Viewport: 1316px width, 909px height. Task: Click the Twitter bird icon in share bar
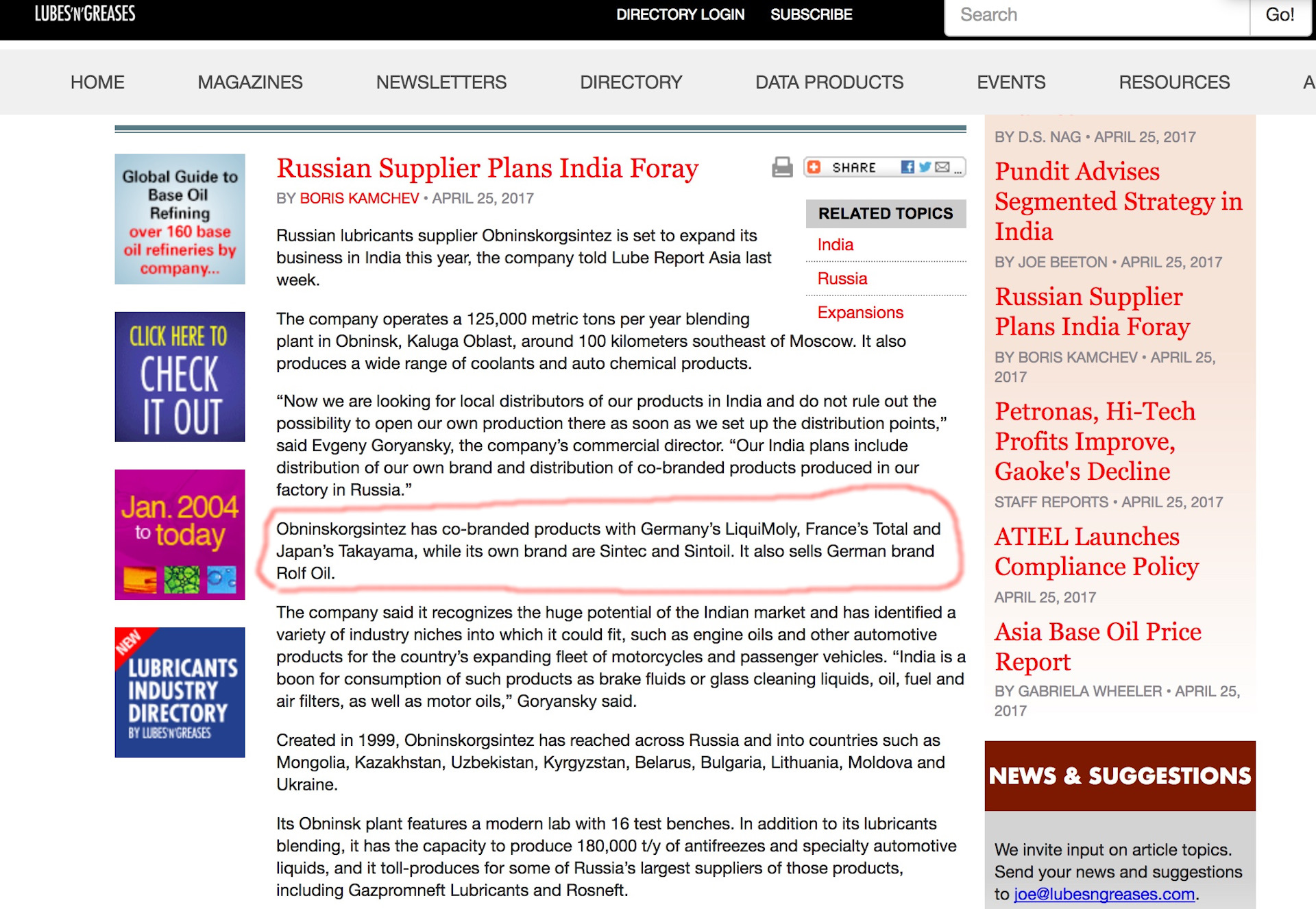pyautogui.click(x=925, y=167)
